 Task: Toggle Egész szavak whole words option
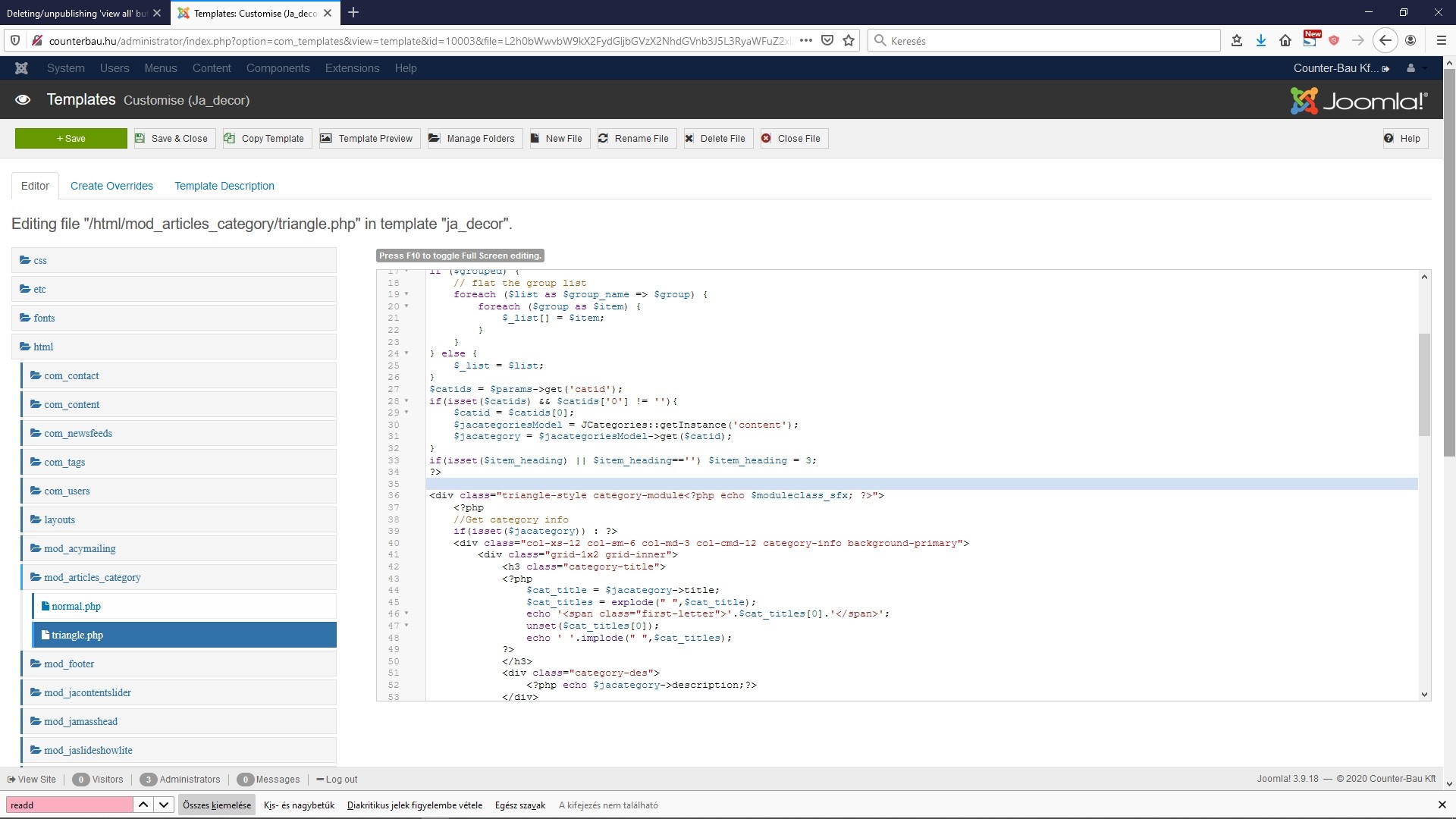[519, 805]
